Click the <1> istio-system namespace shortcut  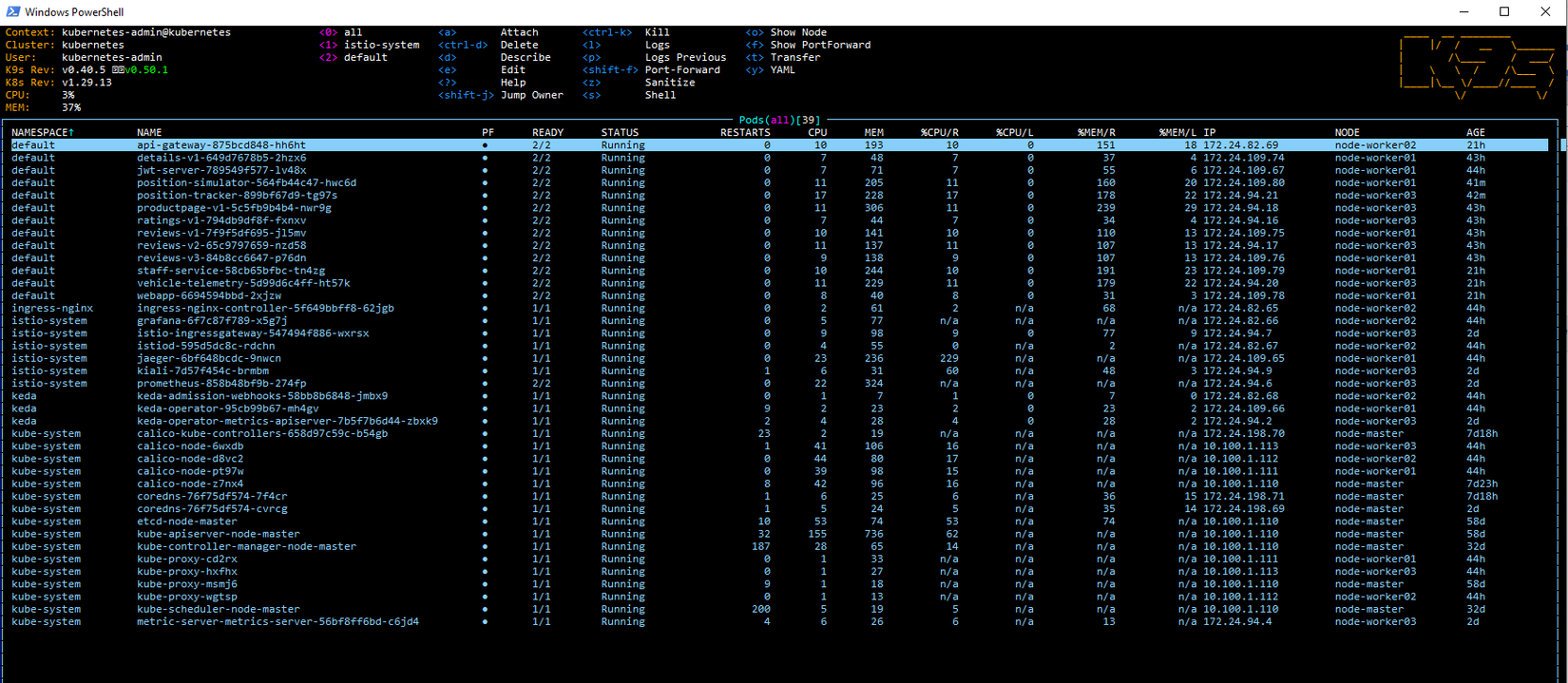click(x=370, y=45)
